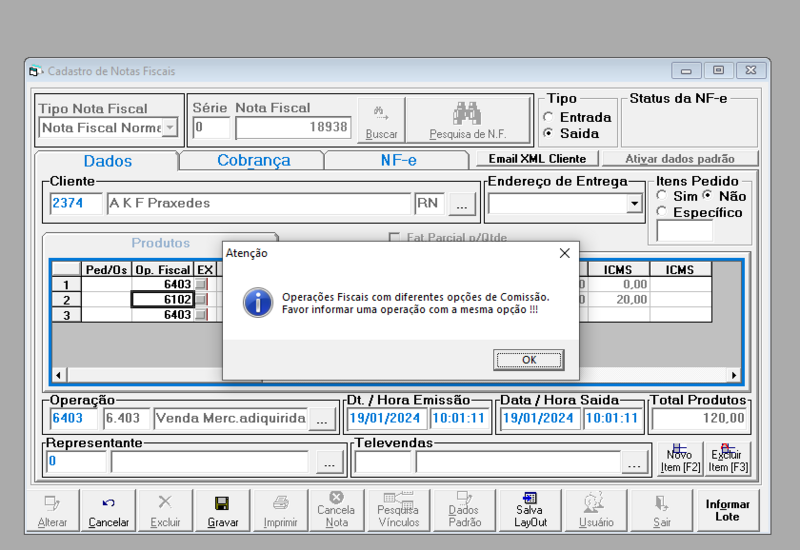Screen dimensions: 800x550
Task: Close the Atenção dialog with X
Action: [x=564, y=253]
